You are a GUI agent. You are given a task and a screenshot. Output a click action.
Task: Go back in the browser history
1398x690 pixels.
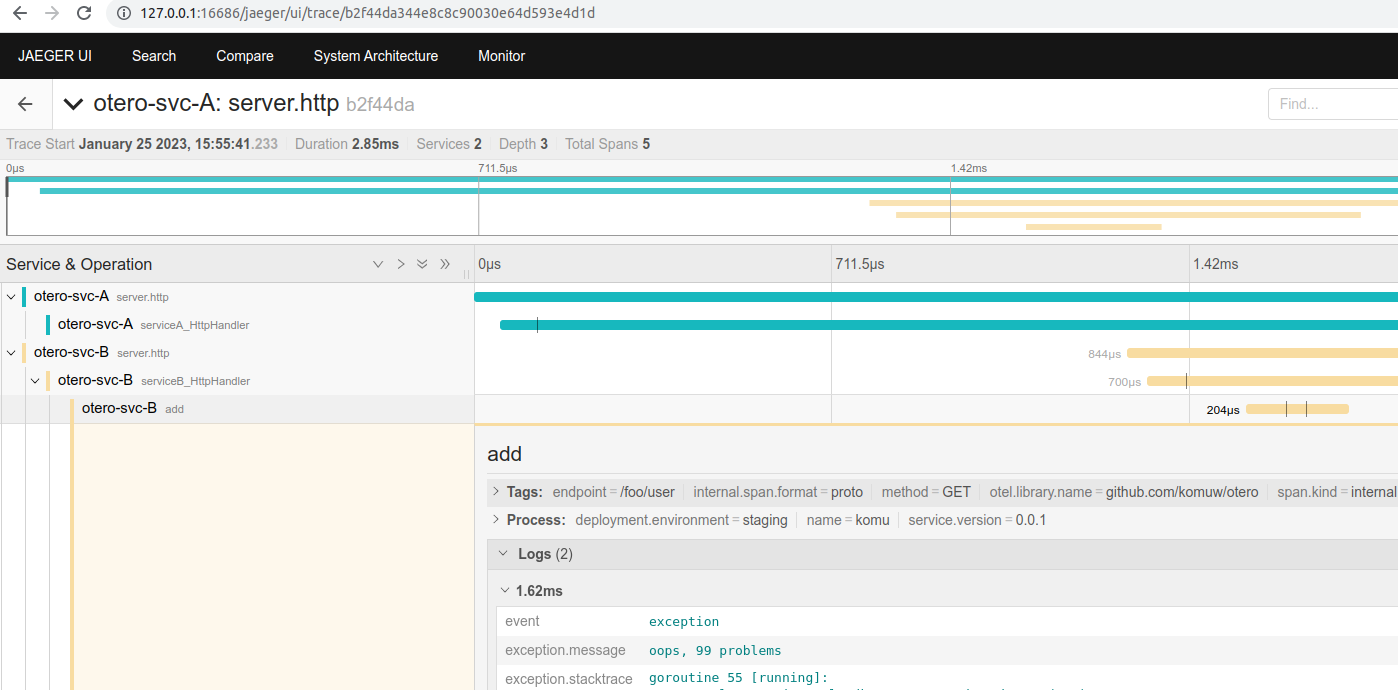click(x=19, y=14)
